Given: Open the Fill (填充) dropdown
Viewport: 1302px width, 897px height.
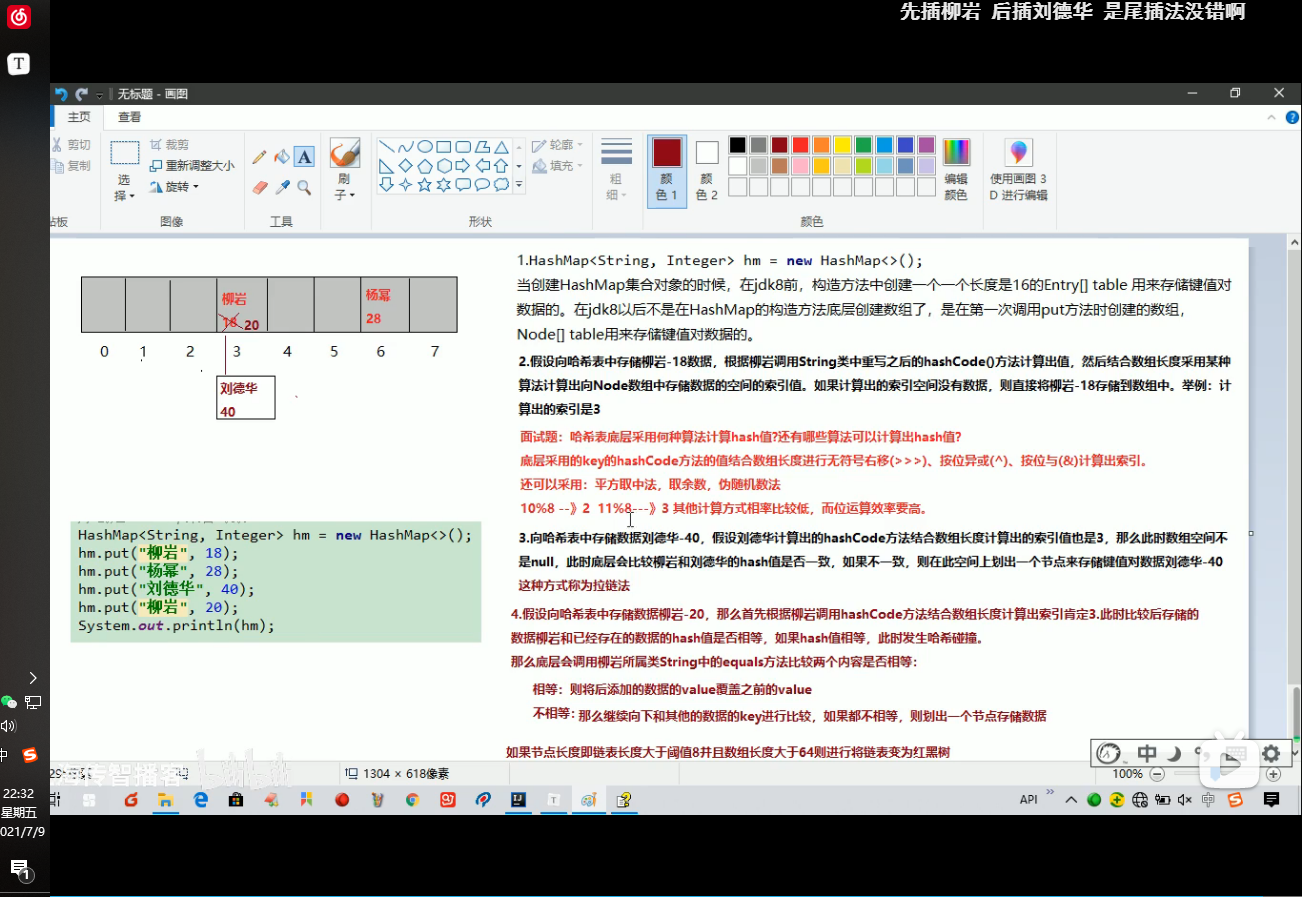Looking at the screenshot, I should pyautogui.click(x=555, y=166).
